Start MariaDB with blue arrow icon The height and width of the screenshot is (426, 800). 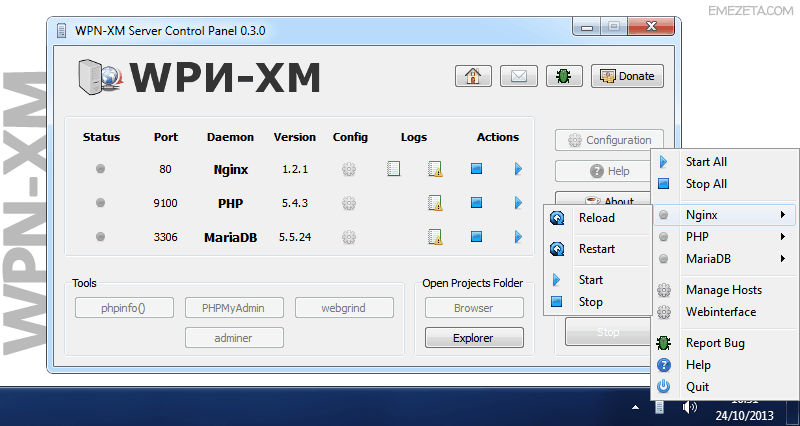[518, 236]
